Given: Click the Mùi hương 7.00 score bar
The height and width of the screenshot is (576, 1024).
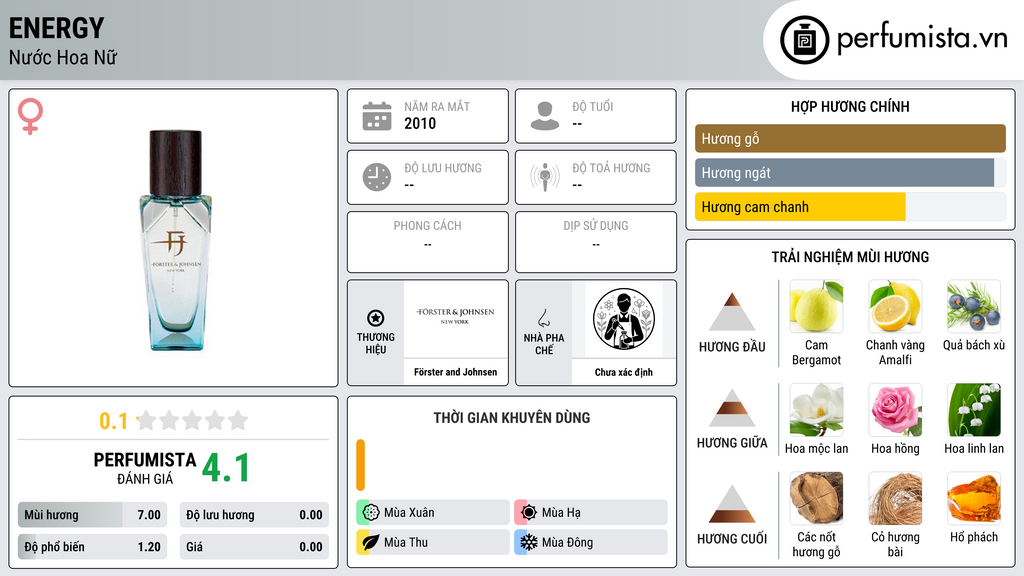Looking at the screenshot, I should click(x=92, y=515).
